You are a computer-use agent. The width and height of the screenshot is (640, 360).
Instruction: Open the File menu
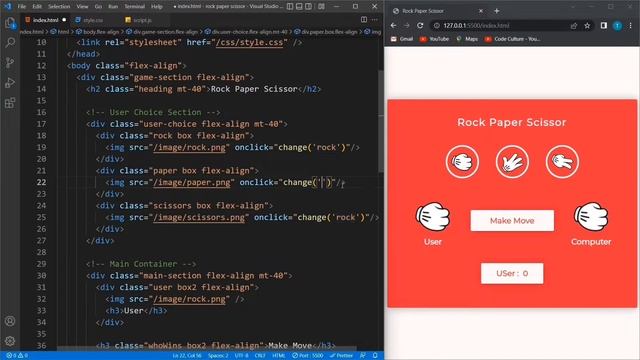(x=22, y=7)
